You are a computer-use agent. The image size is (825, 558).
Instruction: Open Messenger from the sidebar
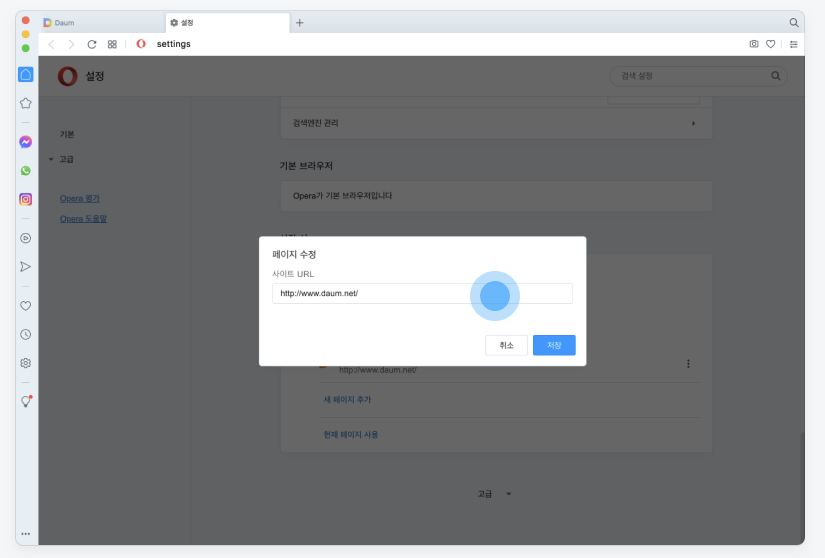pyautogui.click(x=25, y=142)
